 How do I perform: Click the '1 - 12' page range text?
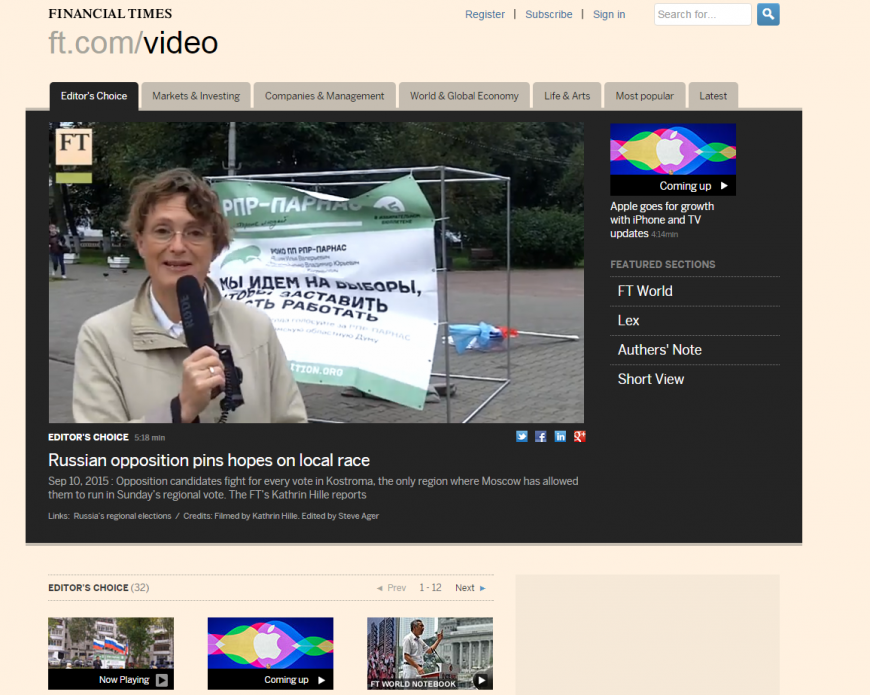pos(431,588)
